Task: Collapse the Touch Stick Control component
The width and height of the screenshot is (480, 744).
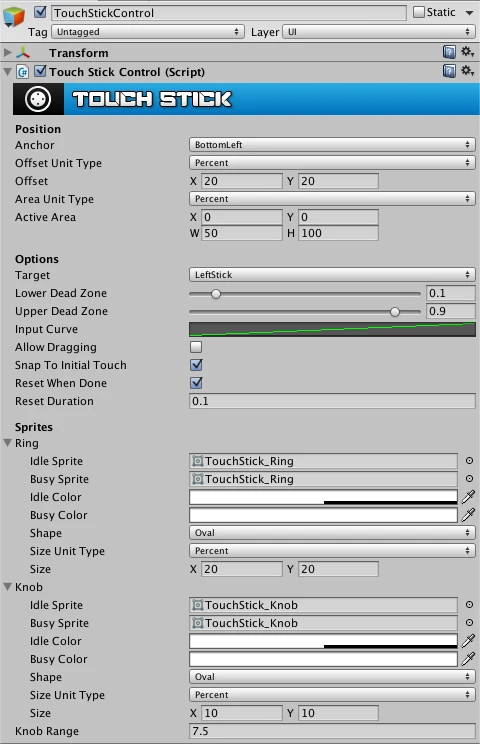Action: [x=7, y=72]
